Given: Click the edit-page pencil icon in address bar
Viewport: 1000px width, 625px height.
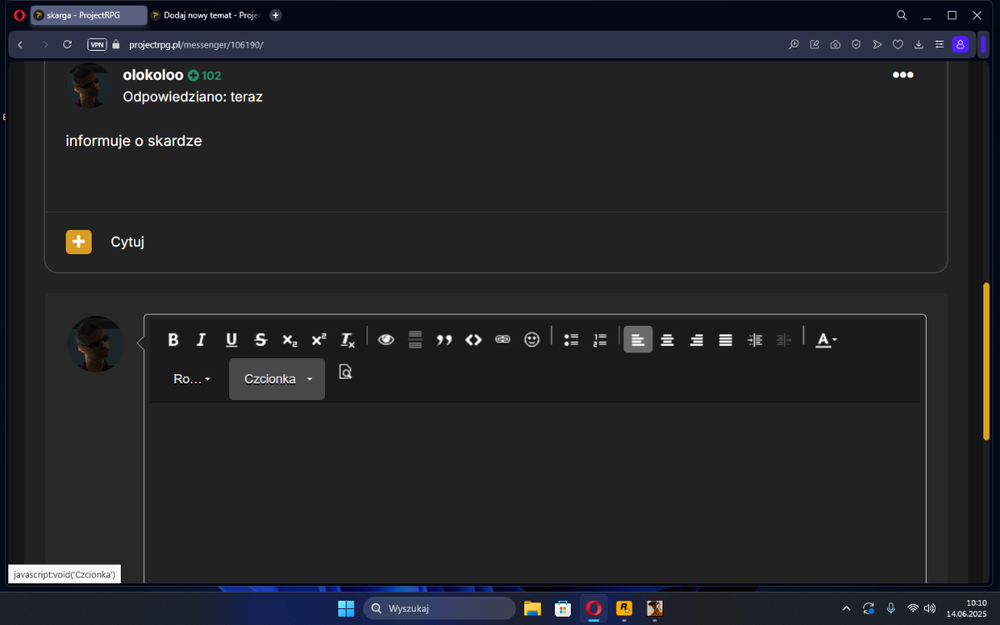Looking at the screenshot, I should click(814, 45).
